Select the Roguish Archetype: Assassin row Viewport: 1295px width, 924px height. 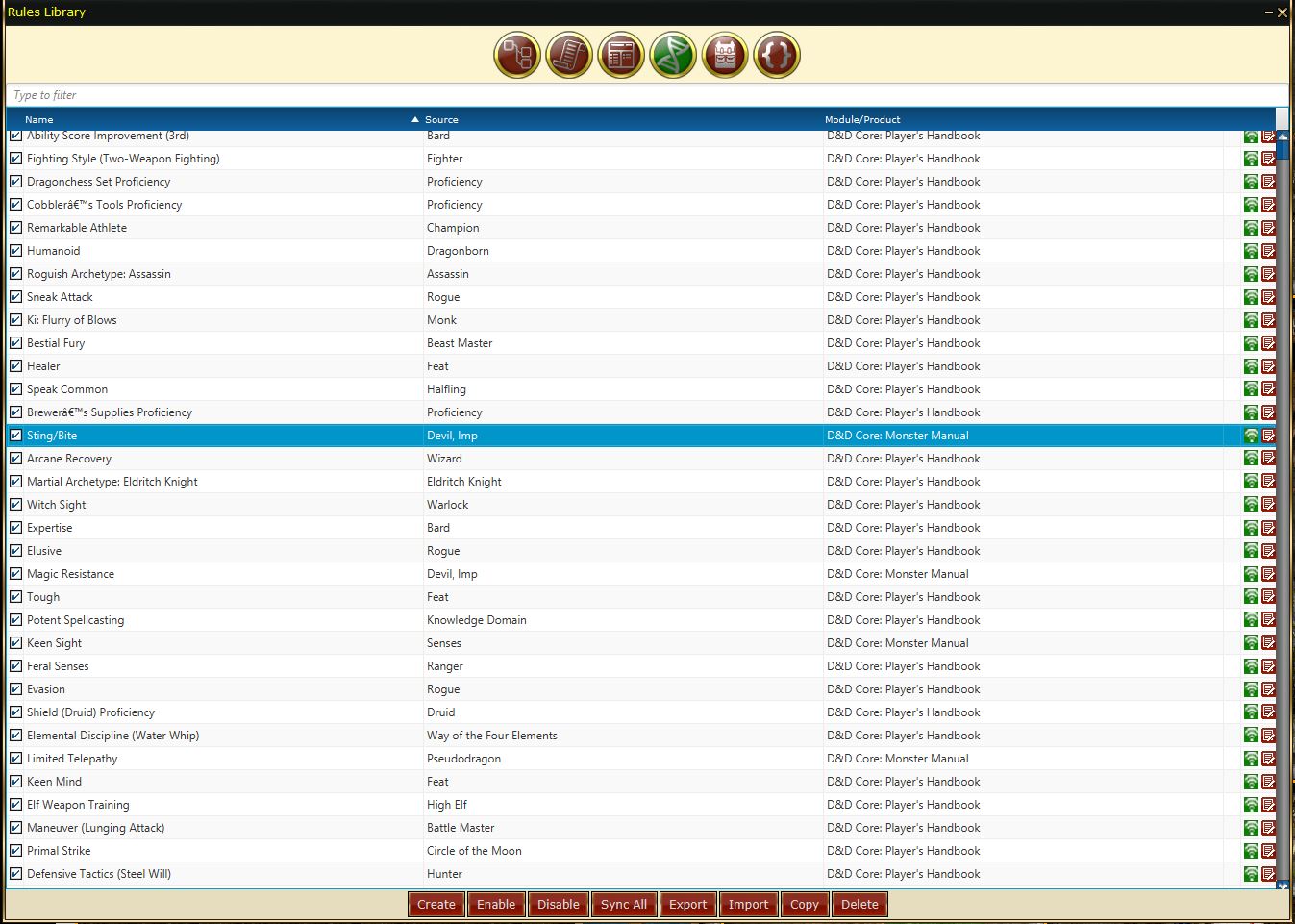click(x=641, y=274)
